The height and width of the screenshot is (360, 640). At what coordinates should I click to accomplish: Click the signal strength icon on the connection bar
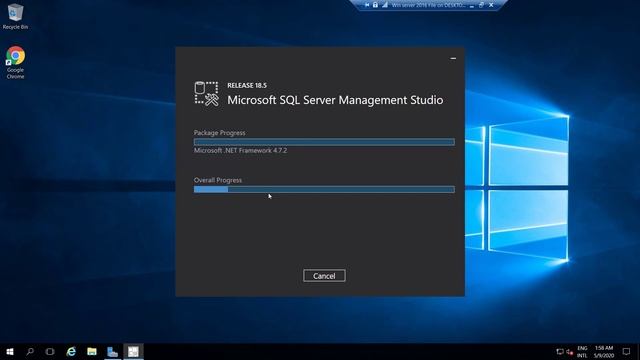click(x=384, y=5)
